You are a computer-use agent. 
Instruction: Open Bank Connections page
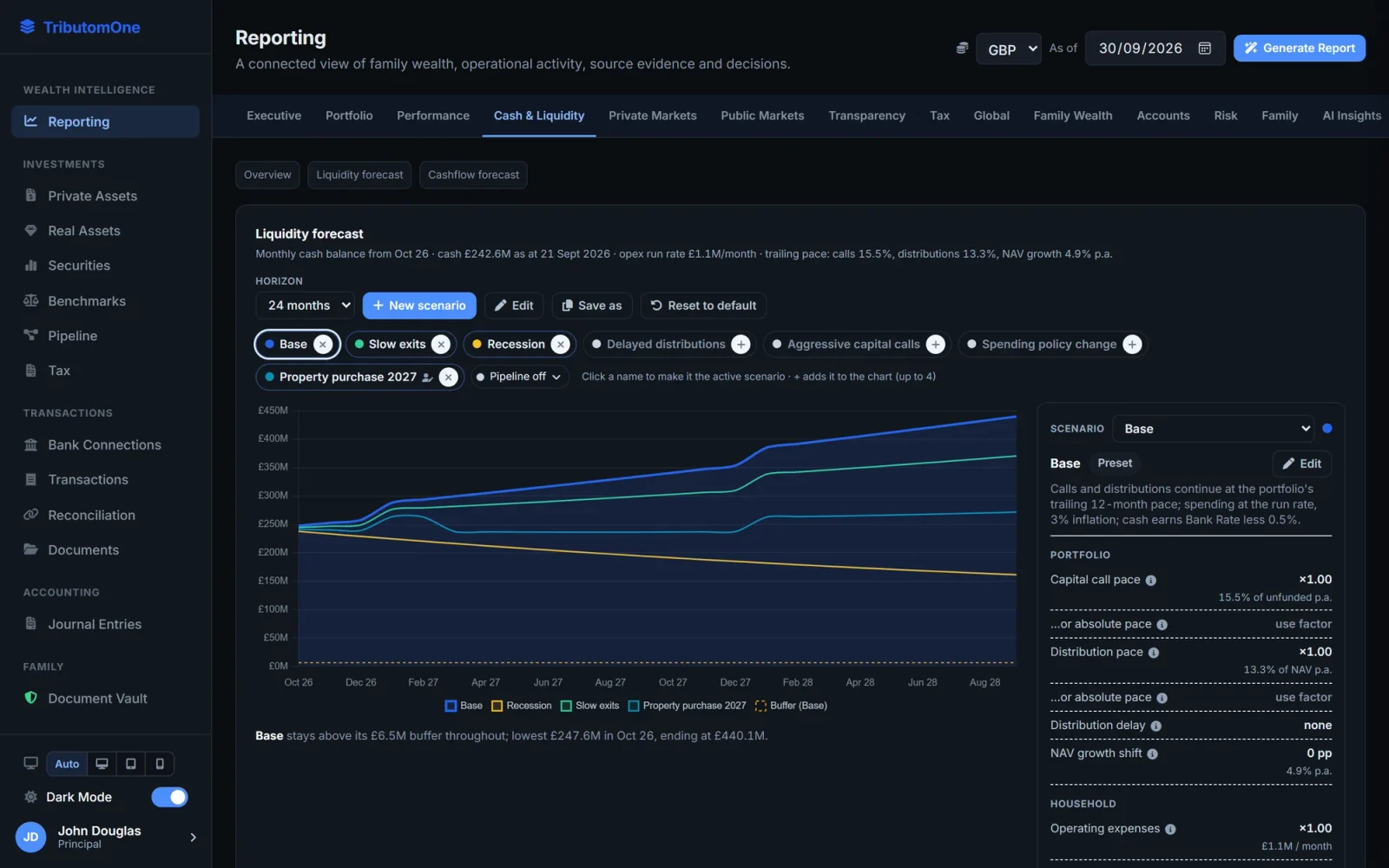[104, 445]
